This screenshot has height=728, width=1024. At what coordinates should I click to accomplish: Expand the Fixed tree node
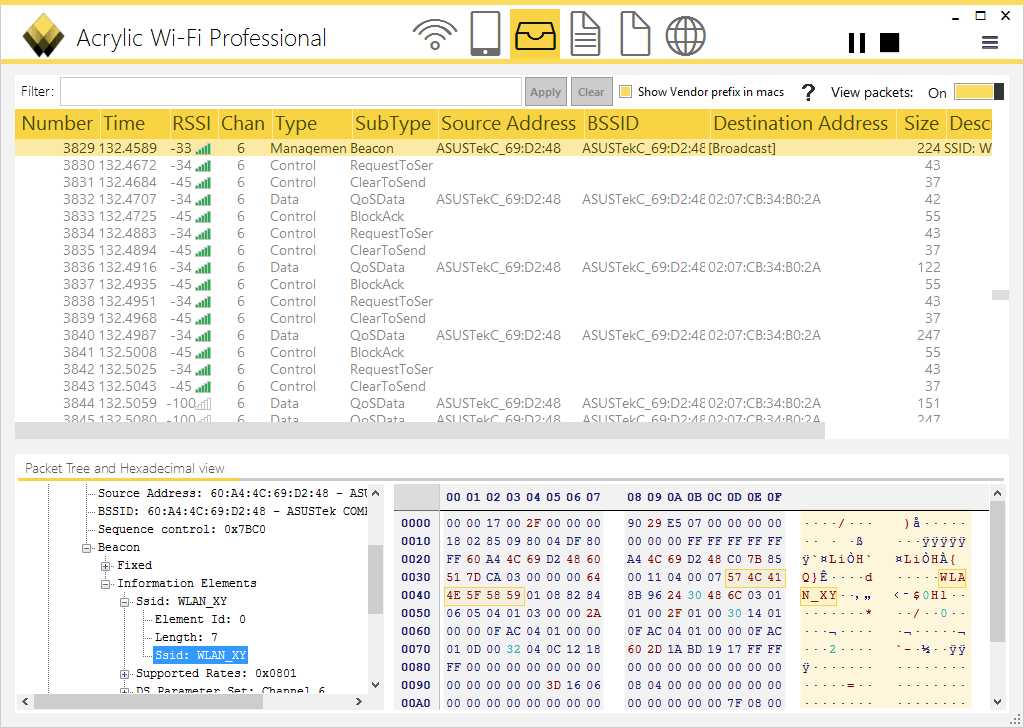(105, 566)
